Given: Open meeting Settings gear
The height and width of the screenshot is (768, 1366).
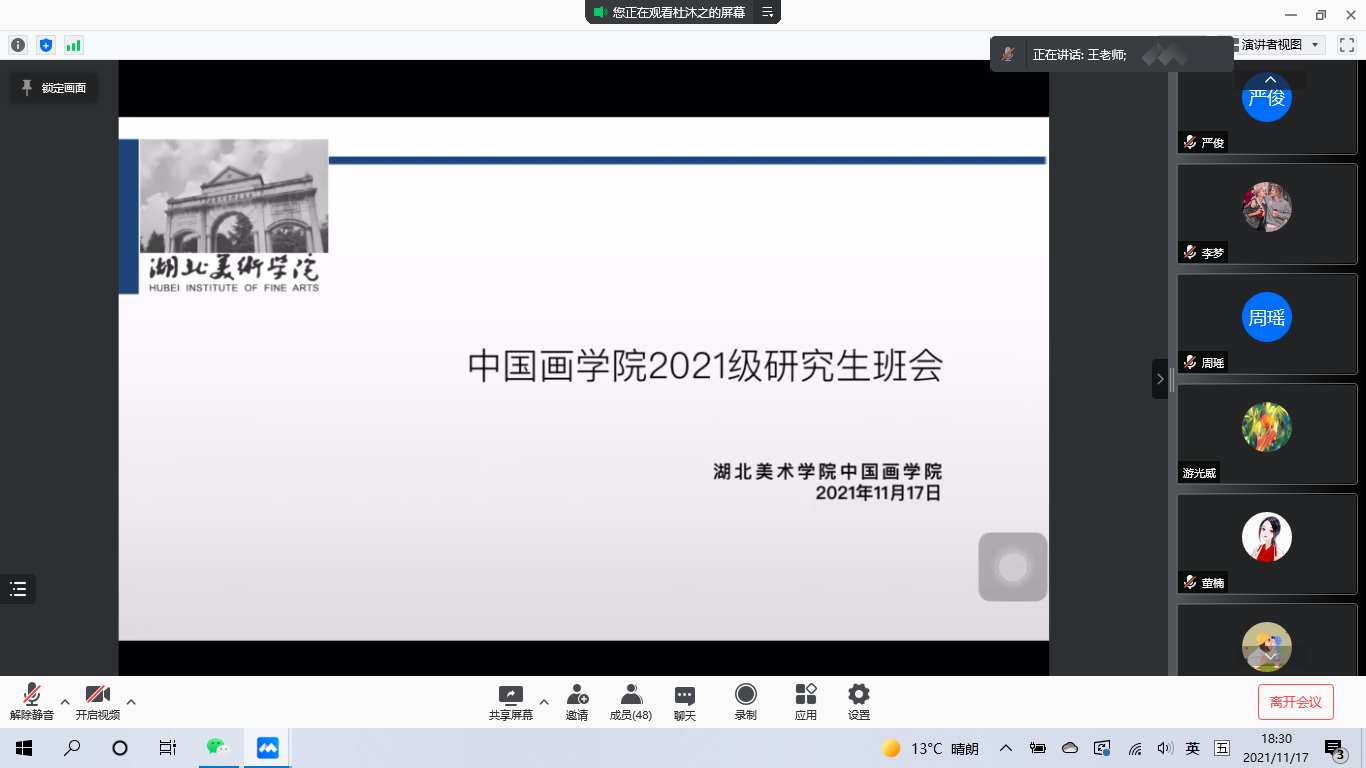Looking at the screenshot, I should point(858,701).
